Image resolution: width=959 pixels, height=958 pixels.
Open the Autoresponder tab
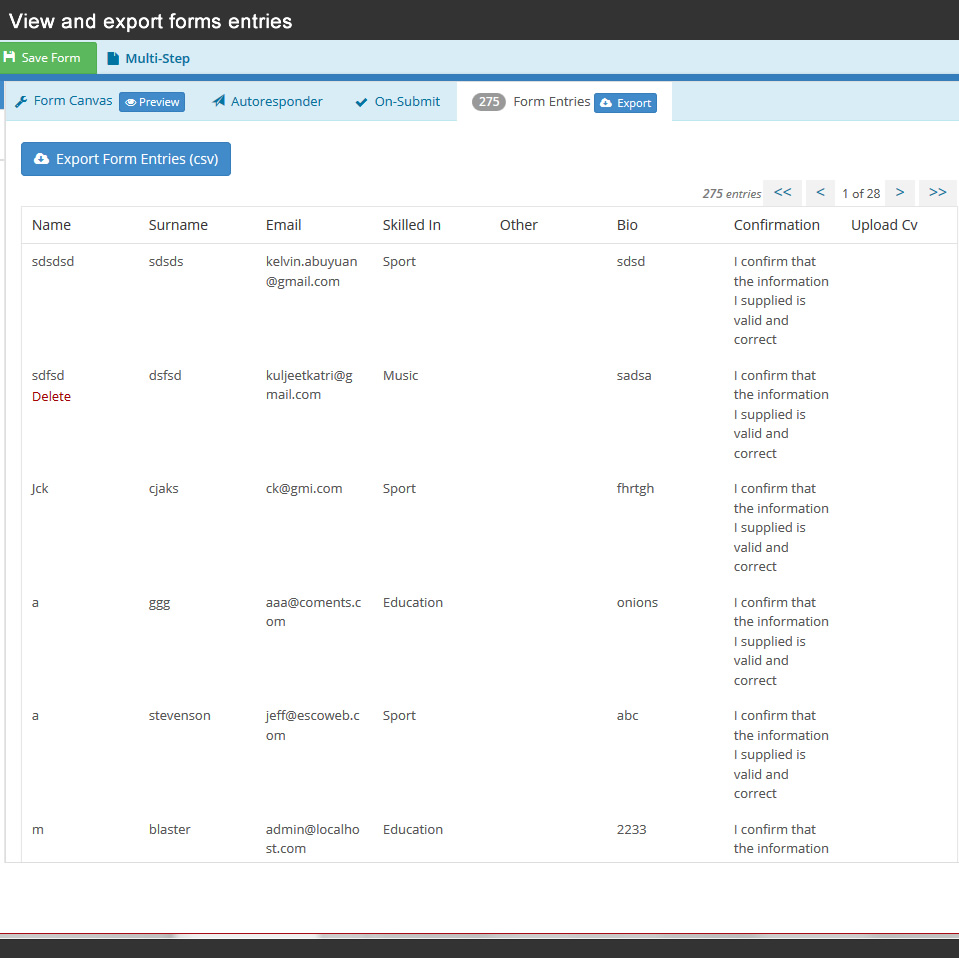[x=267, y=102]
